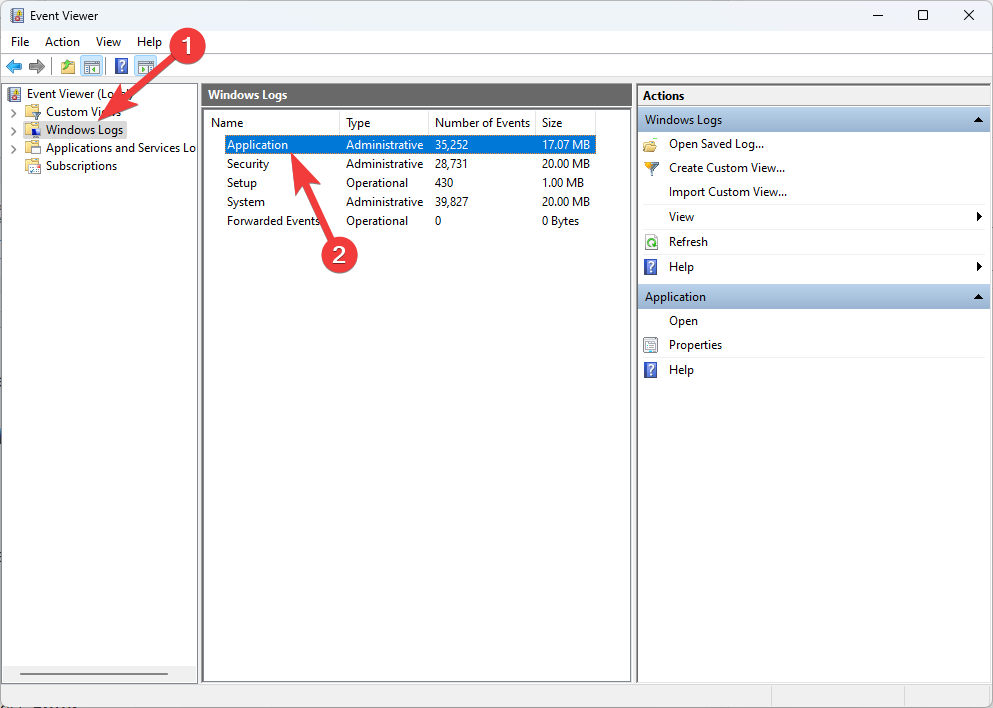
Task: Click Import Custom View... action
Action: coord(727,192)
